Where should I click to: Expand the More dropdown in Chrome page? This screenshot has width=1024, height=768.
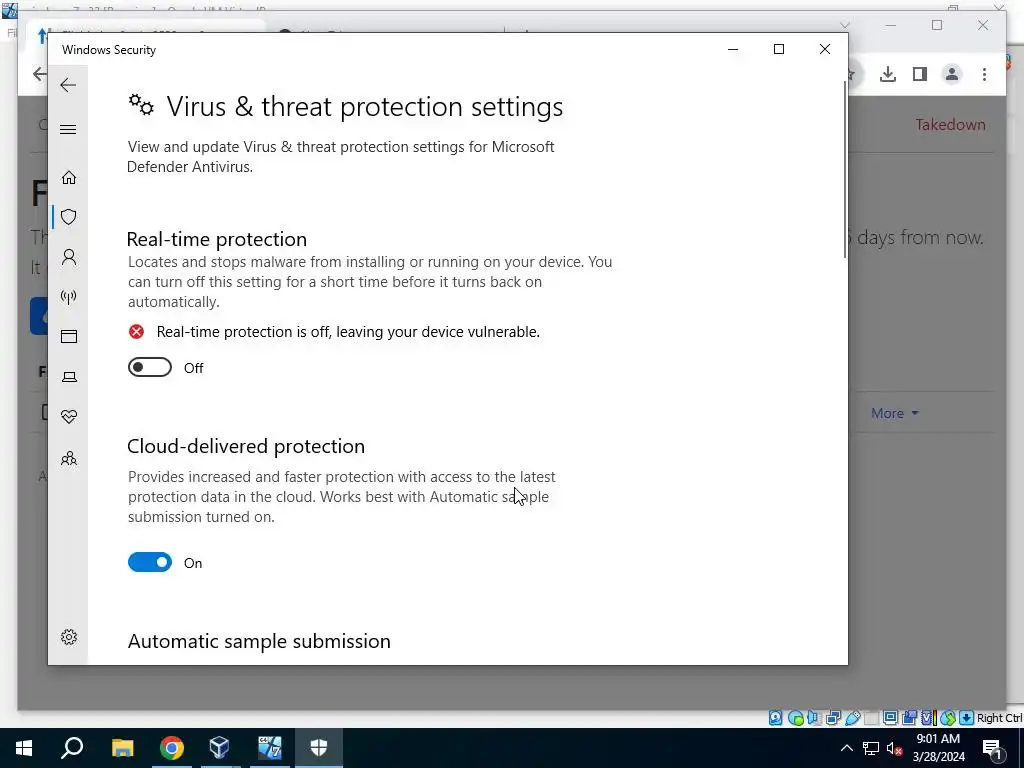894,413
